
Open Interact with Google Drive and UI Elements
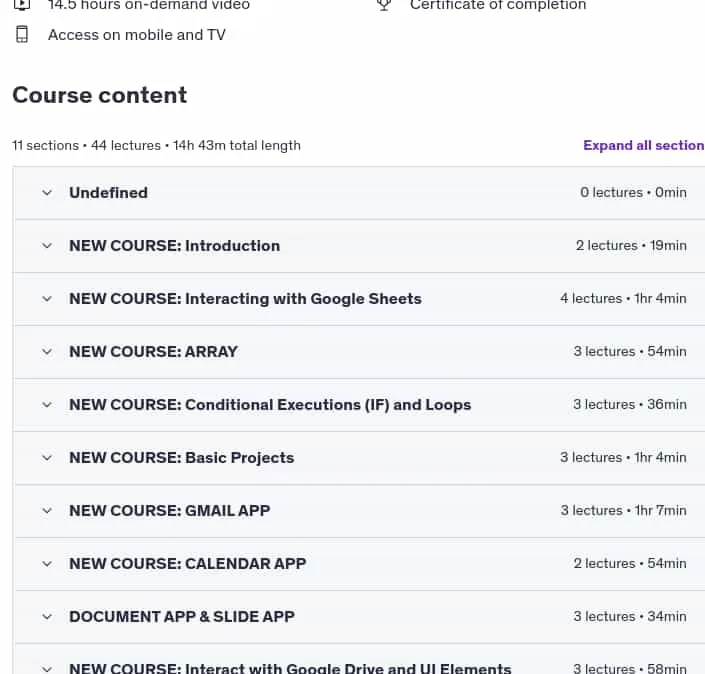tap(290, 668)
